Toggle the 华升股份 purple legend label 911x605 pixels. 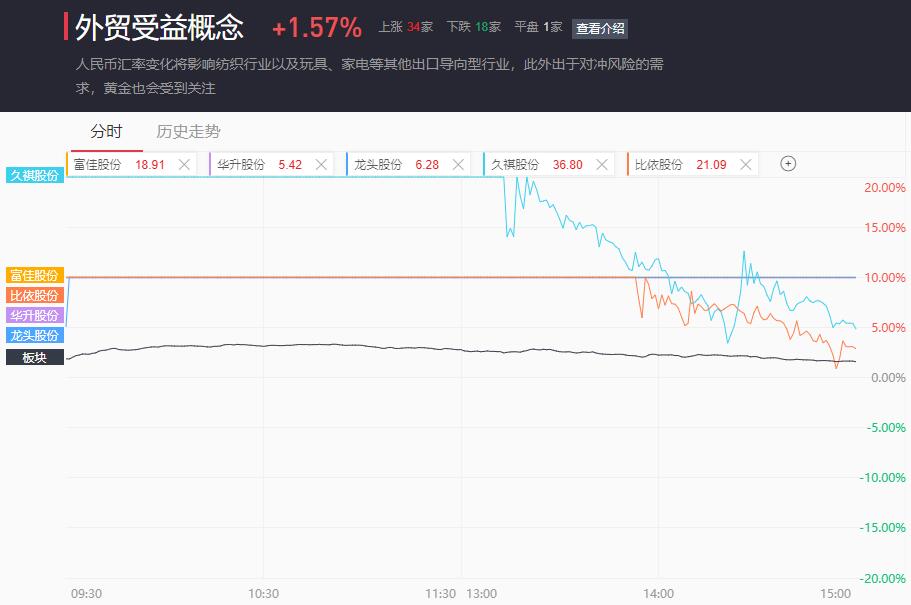[x=35, y=315]
